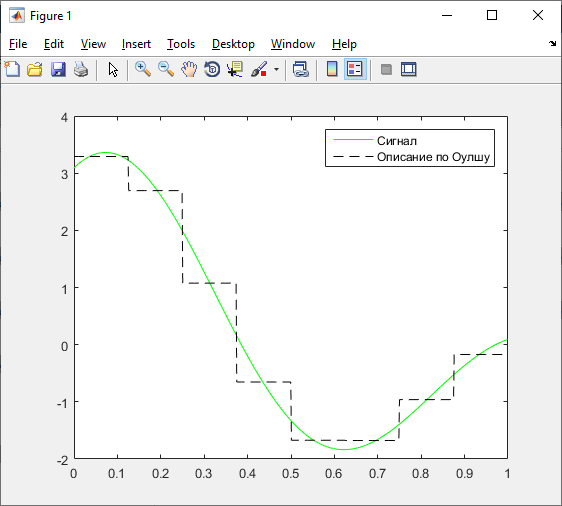Open the View menu
The image size is (562, 506).
click(93, 44)
